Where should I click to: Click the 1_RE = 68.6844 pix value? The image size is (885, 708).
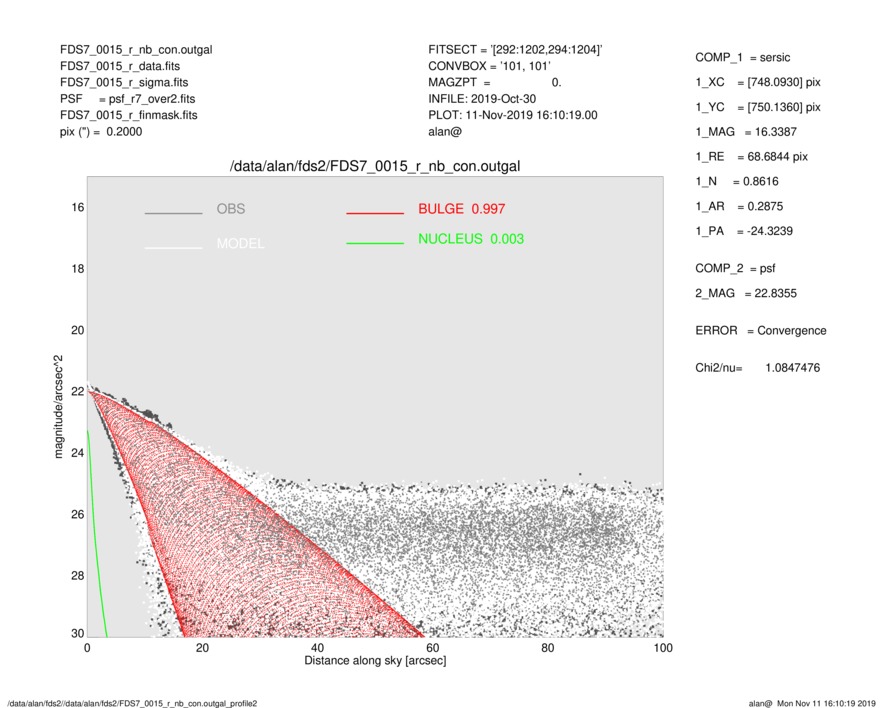click(x=752, y=157)
